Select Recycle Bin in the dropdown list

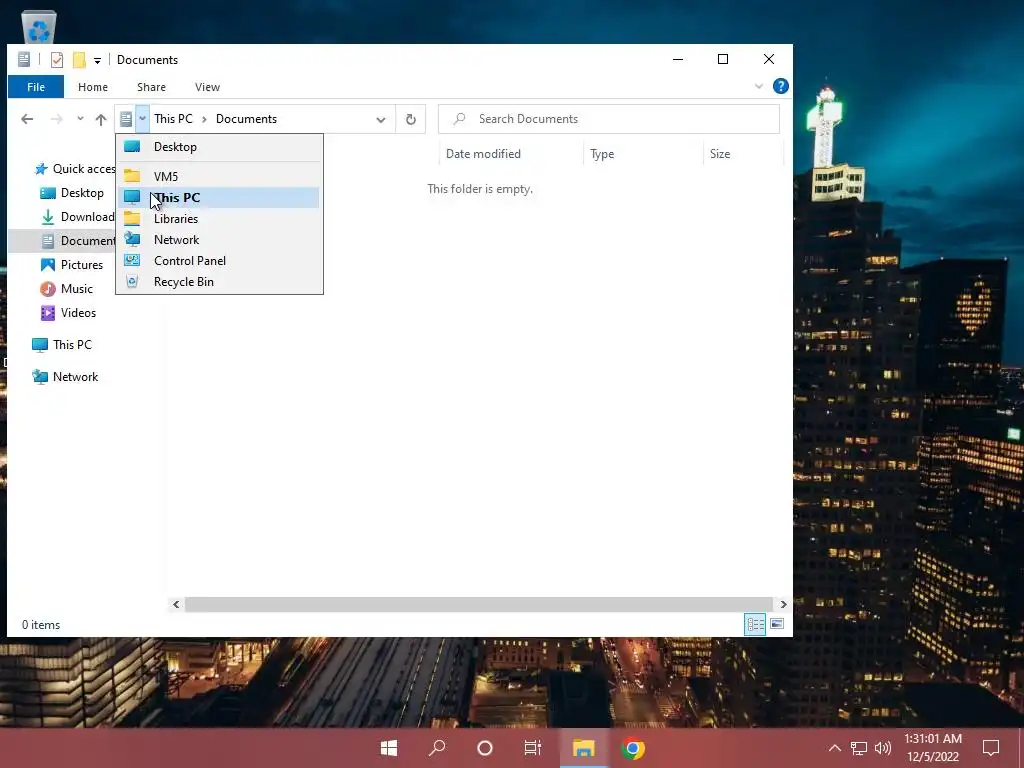(x=219, y=281)
